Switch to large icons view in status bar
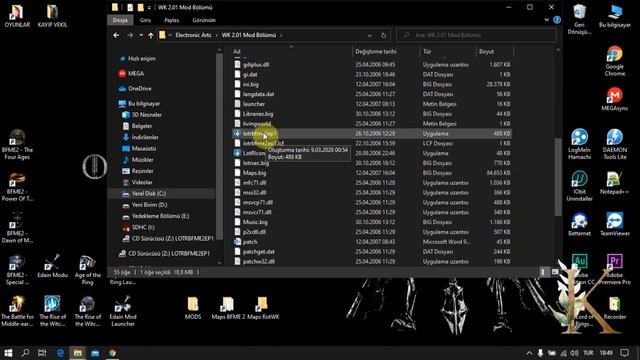 pos(555,272)
